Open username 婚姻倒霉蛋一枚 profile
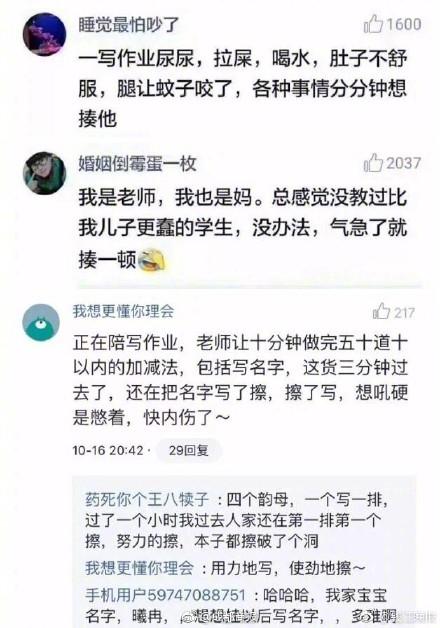The image size is (440, 628). click(137, 163)
